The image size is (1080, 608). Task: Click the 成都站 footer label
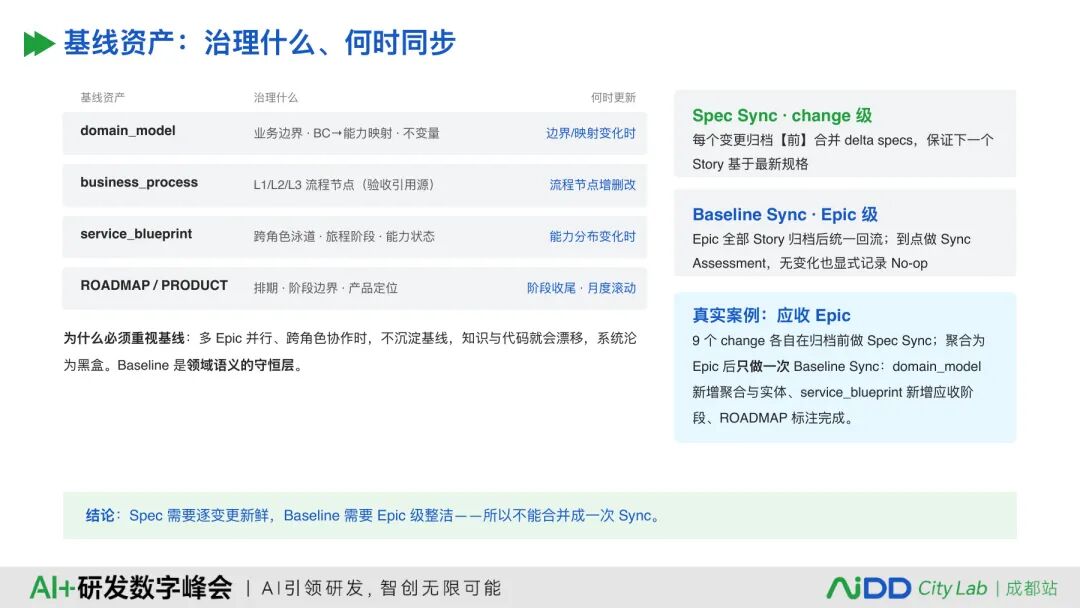tap(1031, 588)
